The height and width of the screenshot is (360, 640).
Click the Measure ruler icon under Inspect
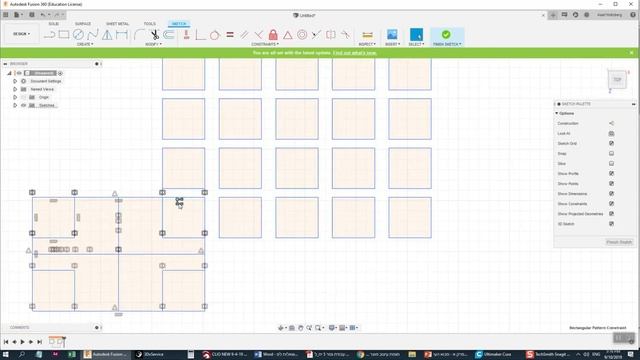coord(367,35)
